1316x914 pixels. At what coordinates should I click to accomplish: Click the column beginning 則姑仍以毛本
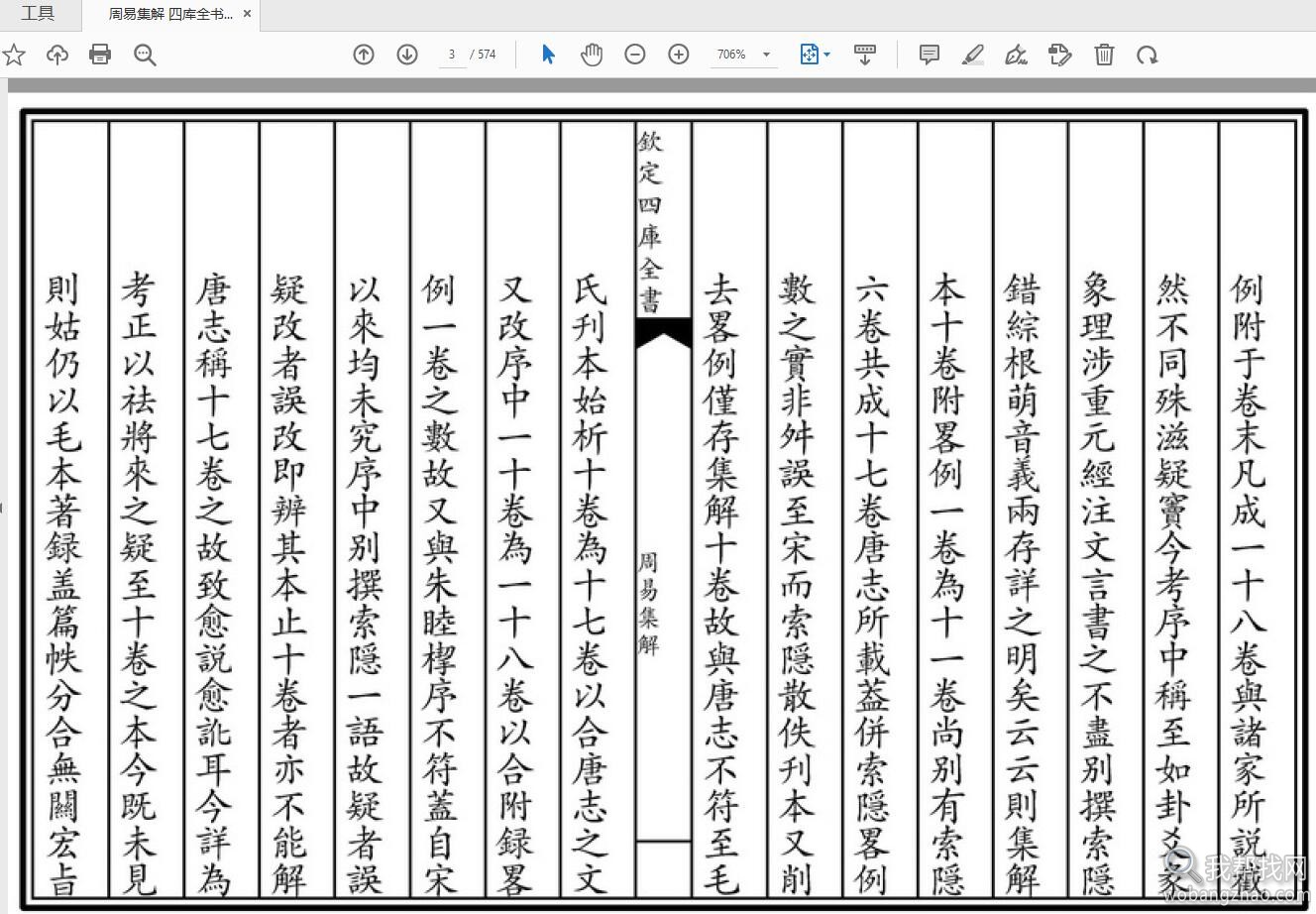click(x=64, y=584)
